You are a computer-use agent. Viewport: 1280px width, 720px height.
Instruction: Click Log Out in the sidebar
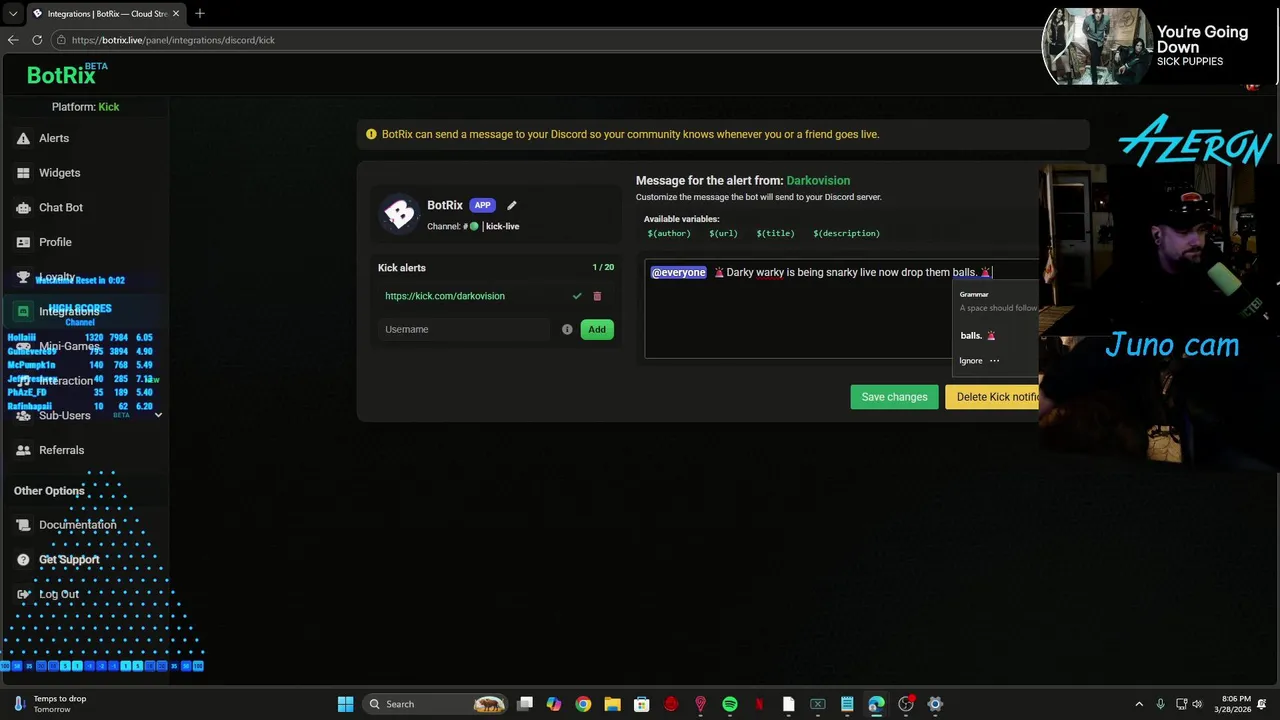tap(59, 594)
